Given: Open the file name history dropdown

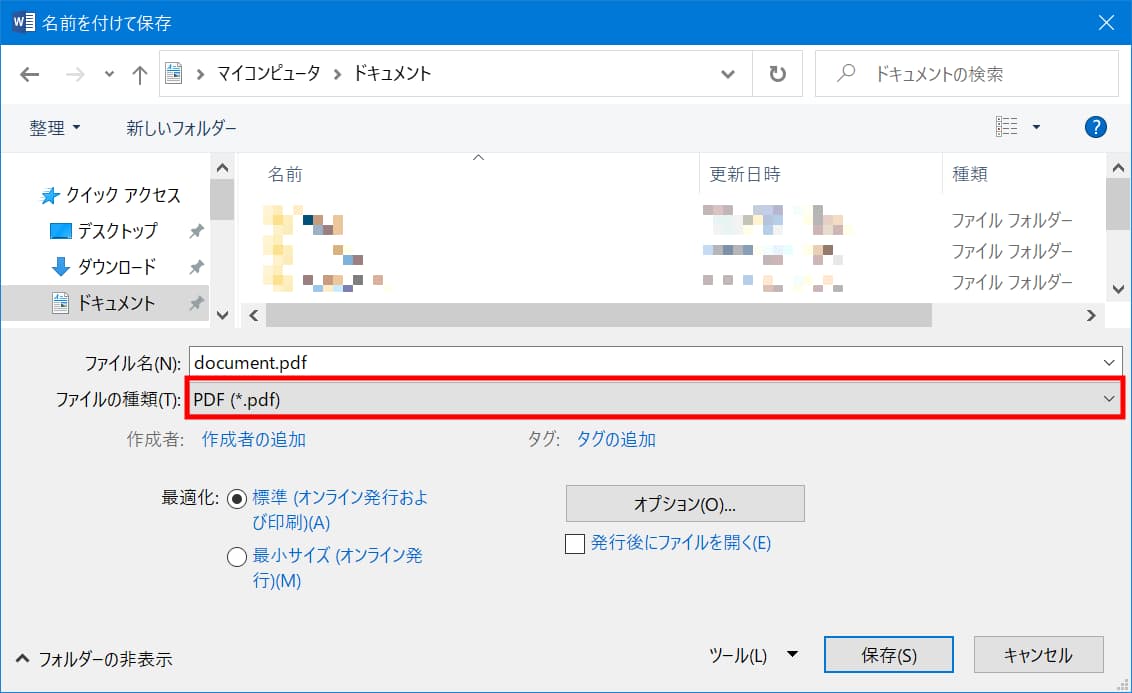Looking at the screenshot, I should click(1108, 362).
